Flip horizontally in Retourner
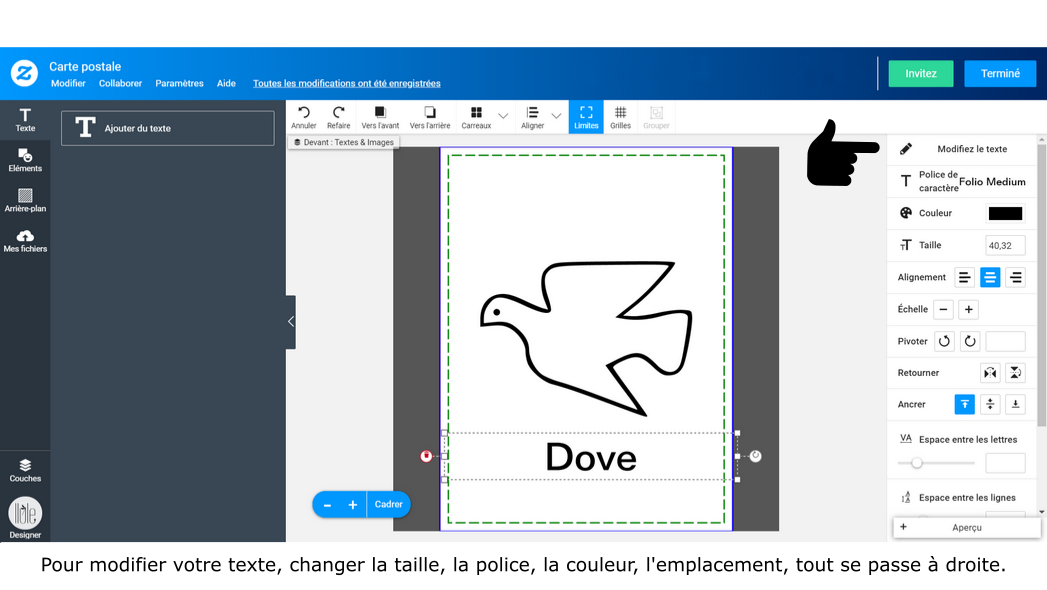1047x590 pixels. 990,373
